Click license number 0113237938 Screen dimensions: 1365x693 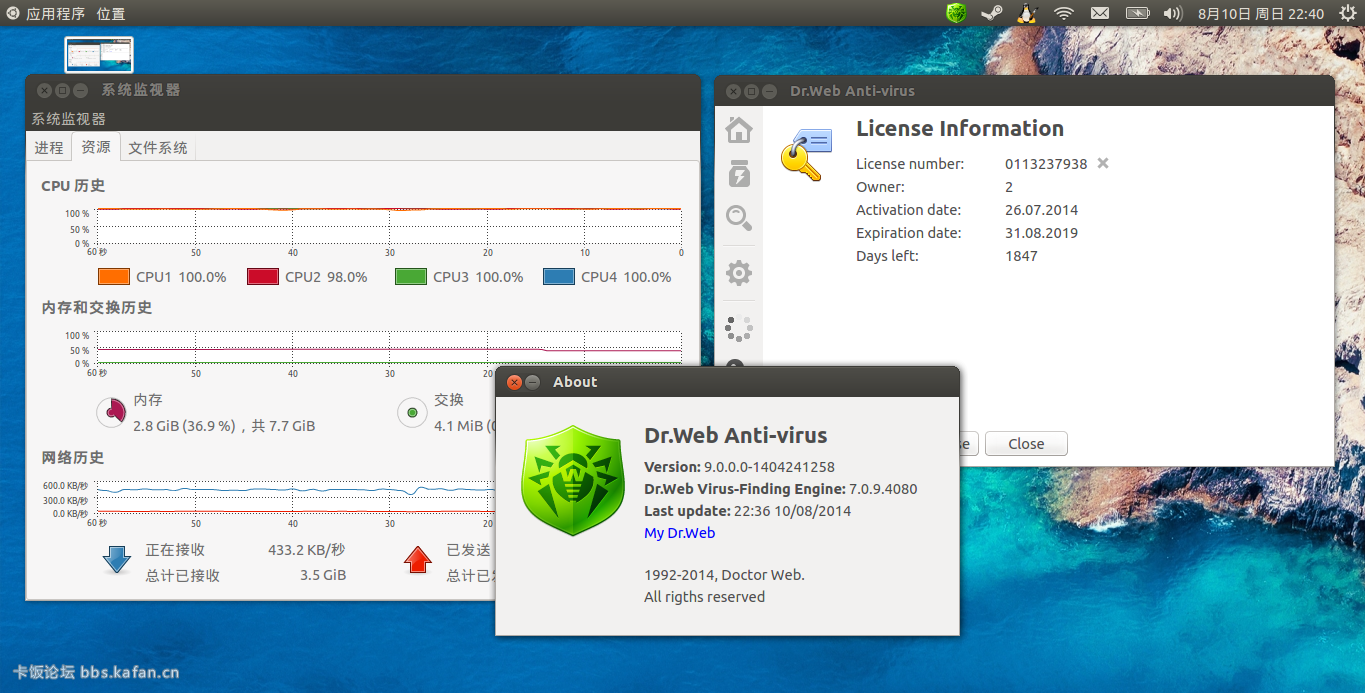(1046, 164)
